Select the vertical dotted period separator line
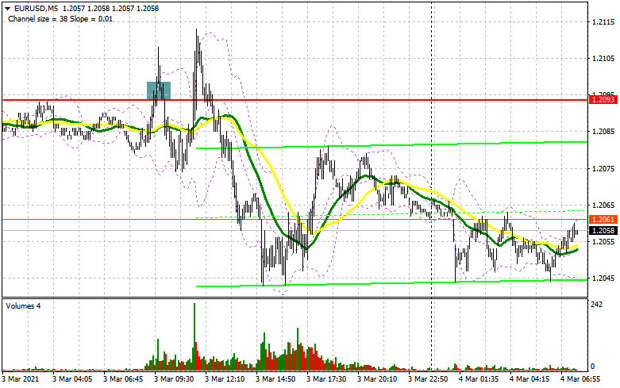620x388 pixels. tap(431, 186)
